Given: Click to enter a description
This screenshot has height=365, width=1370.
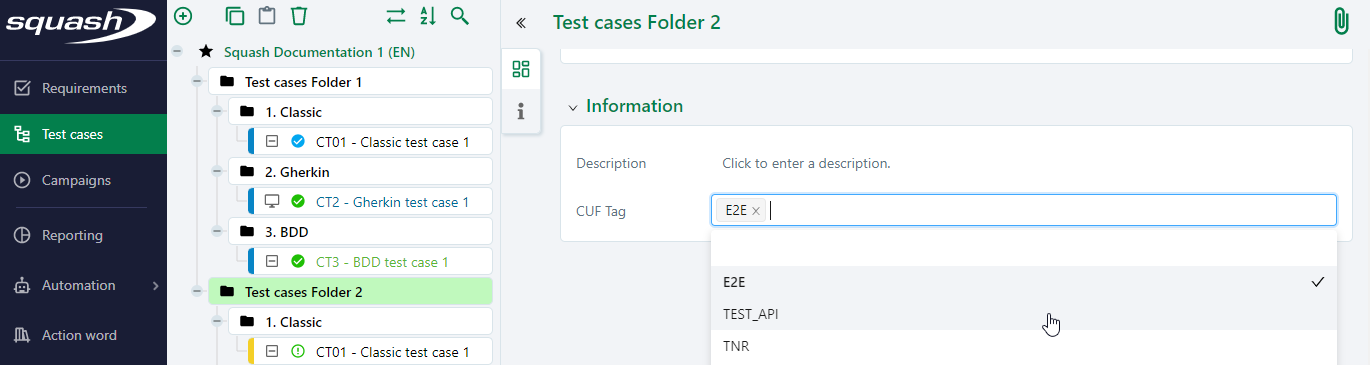Looking at the screenshot, I should [x=806, y=163].
